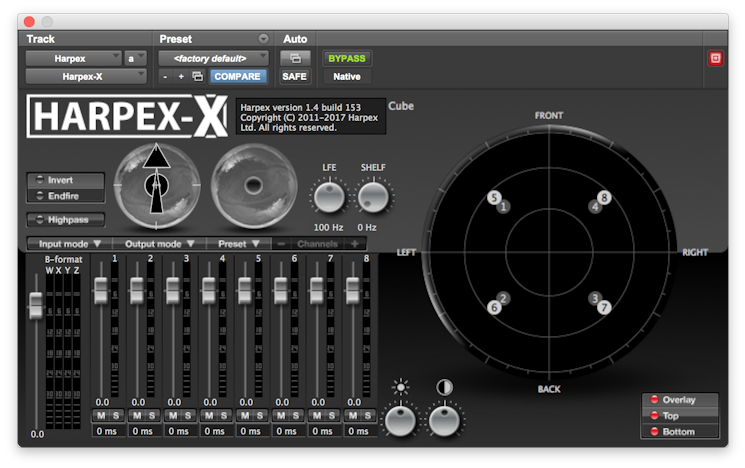Screen dimensions: 745x468
Task: Click the contrast knob
Action: (x=444, y=421)
